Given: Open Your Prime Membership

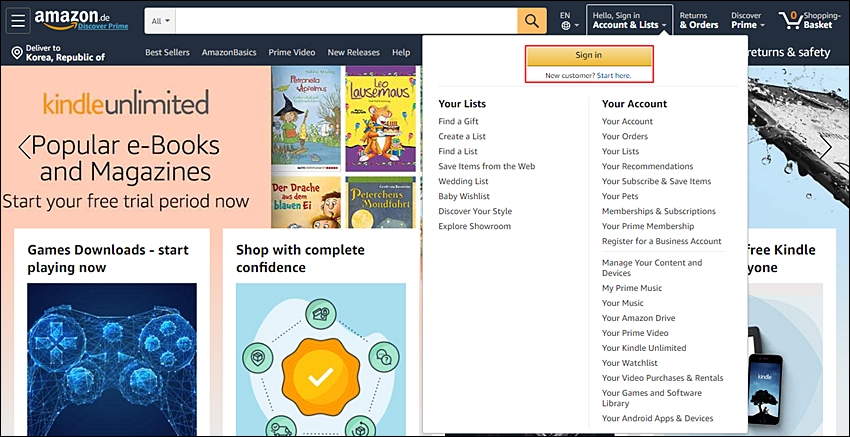Looking at the screenshot, I should [x=648, y=226].
